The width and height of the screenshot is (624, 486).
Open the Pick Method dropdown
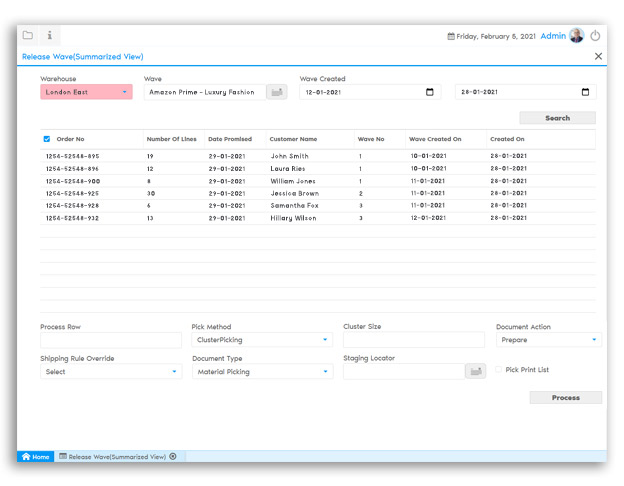(262, 340)
